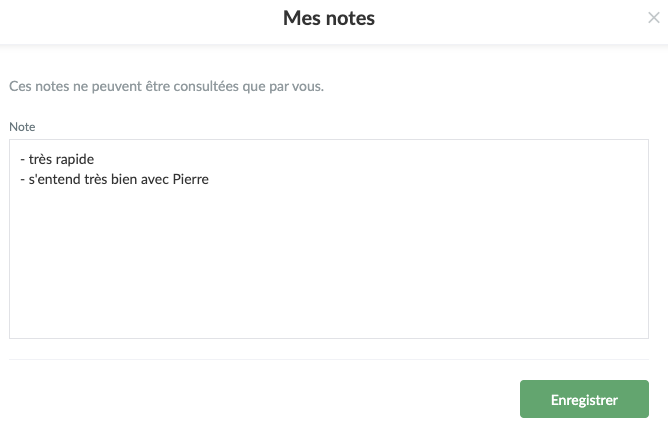Click the dash starting the first note line
The width and height of the screenshot is (668, 428).
coord(21,160)
